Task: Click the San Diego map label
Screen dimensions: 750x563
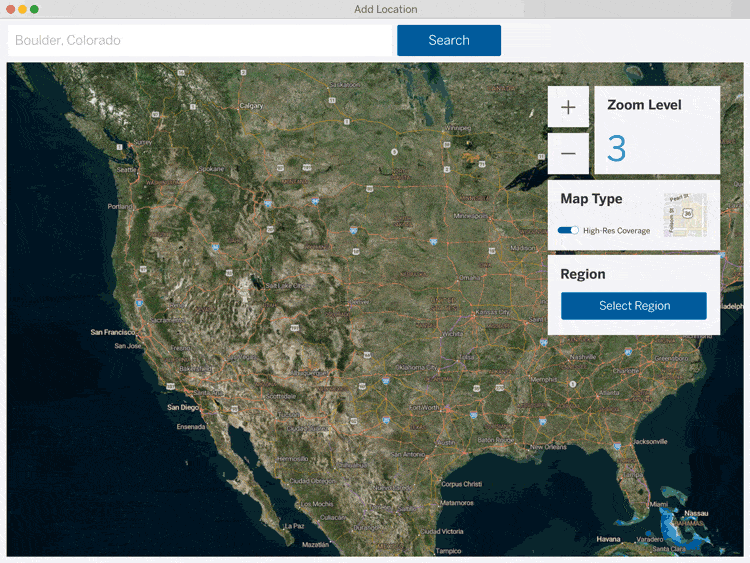Action: point(183,407)
